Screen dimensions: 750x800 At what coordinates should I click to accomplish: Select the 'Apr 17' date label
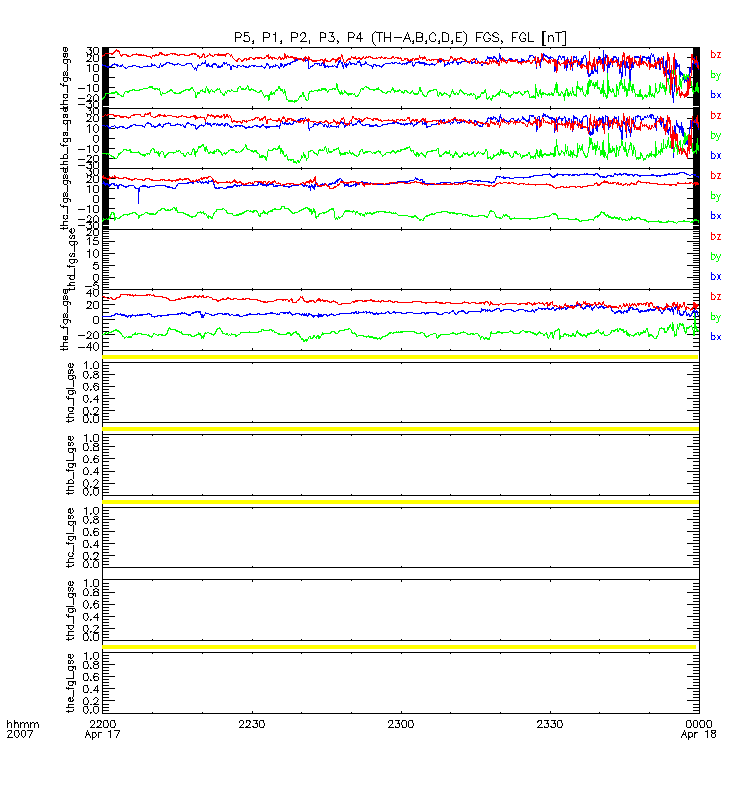(x=102, y=735)
